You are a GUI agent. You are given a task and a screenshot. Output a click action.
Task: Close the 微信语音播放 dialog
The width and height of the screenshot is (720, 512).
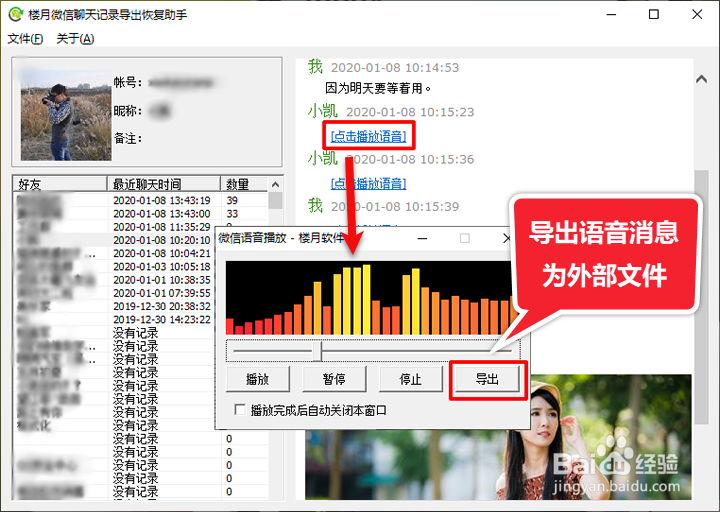[506, 238]
